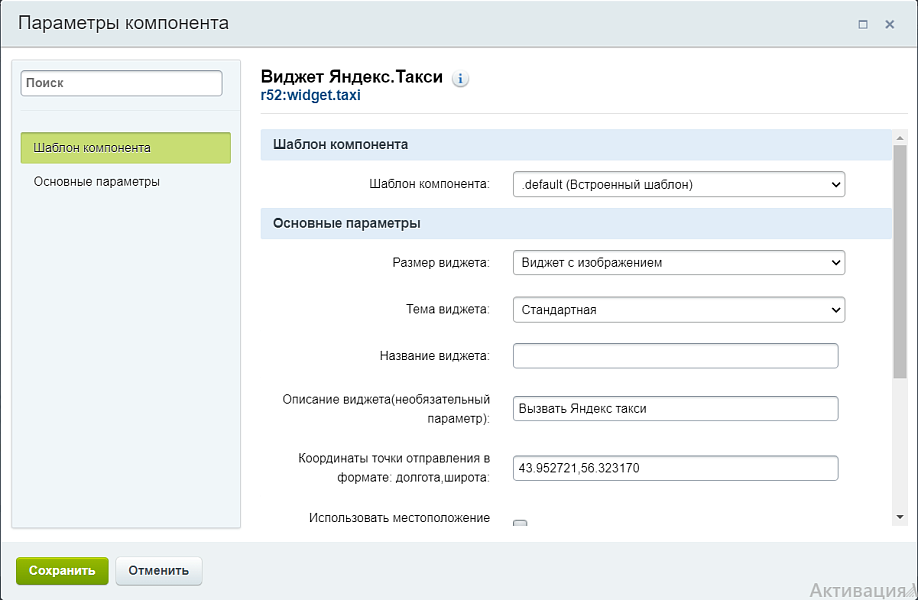Expand the Размер виджета dropdown
This screenshot has width=918, height=600.
click(x=678, y=263)
